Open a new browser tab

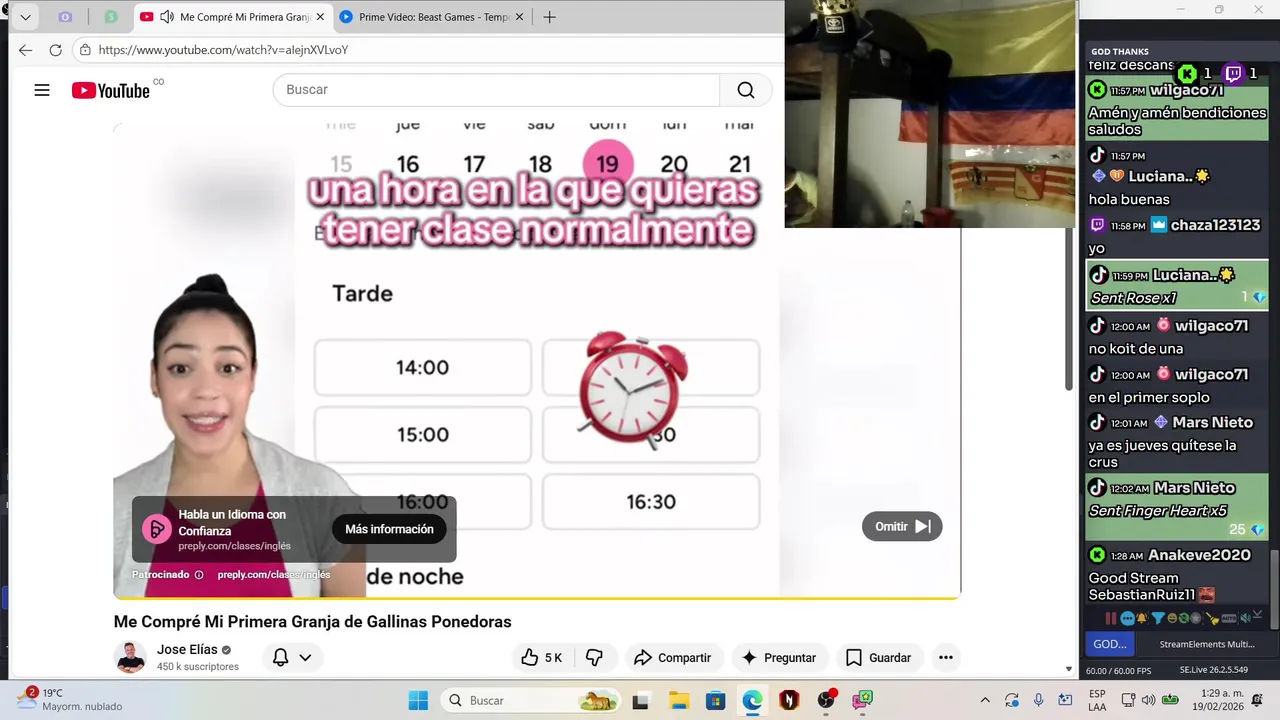[549, 17]
